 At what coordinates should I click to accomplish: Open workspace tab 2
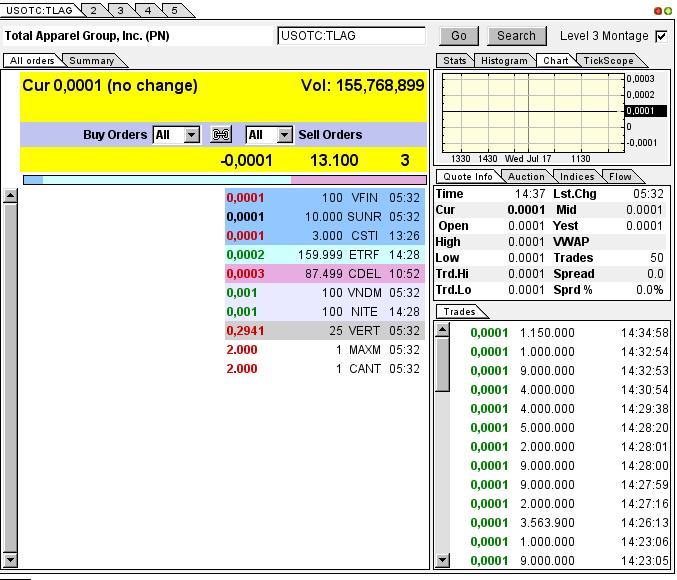[x=92, y=10]
